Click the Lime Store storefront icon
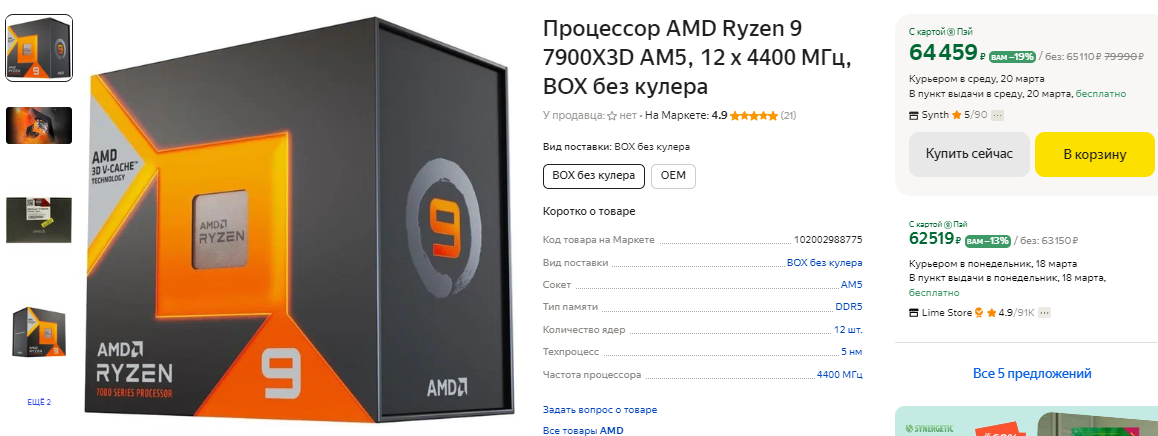 coord(914,313)
